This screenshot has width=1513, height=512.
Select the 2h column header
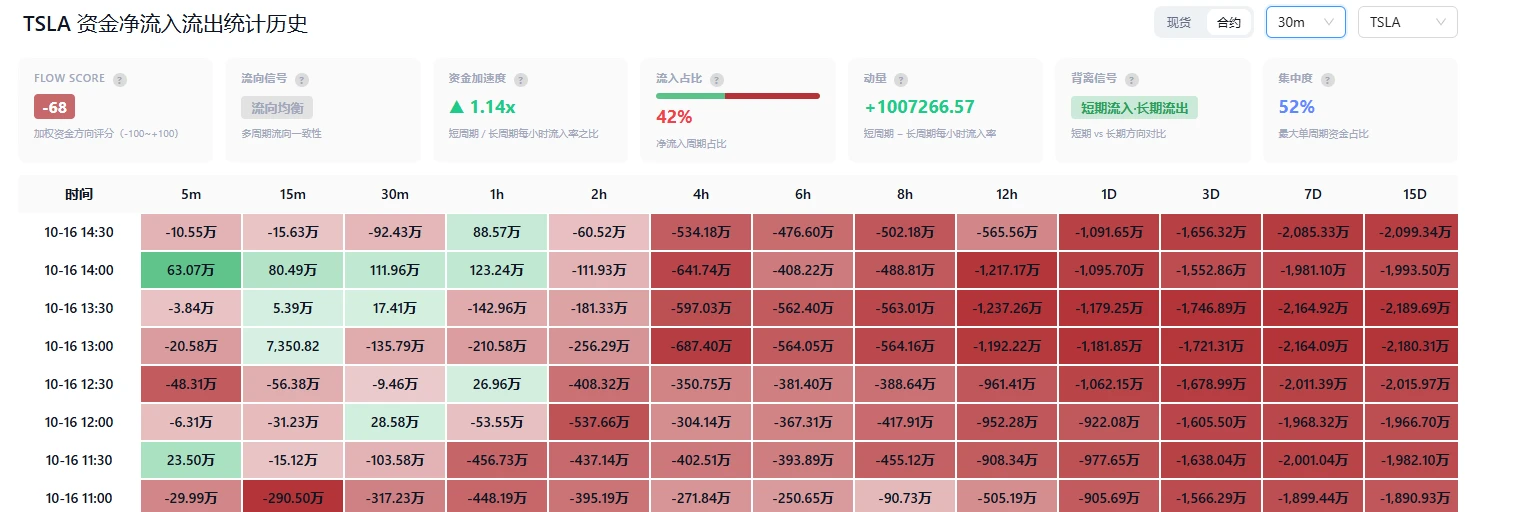(599, 194)
